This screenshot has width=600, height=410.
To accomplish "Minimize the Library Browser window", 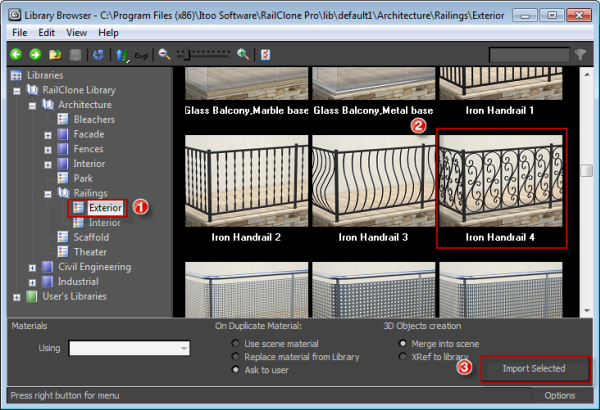I will tap(525, 15).
